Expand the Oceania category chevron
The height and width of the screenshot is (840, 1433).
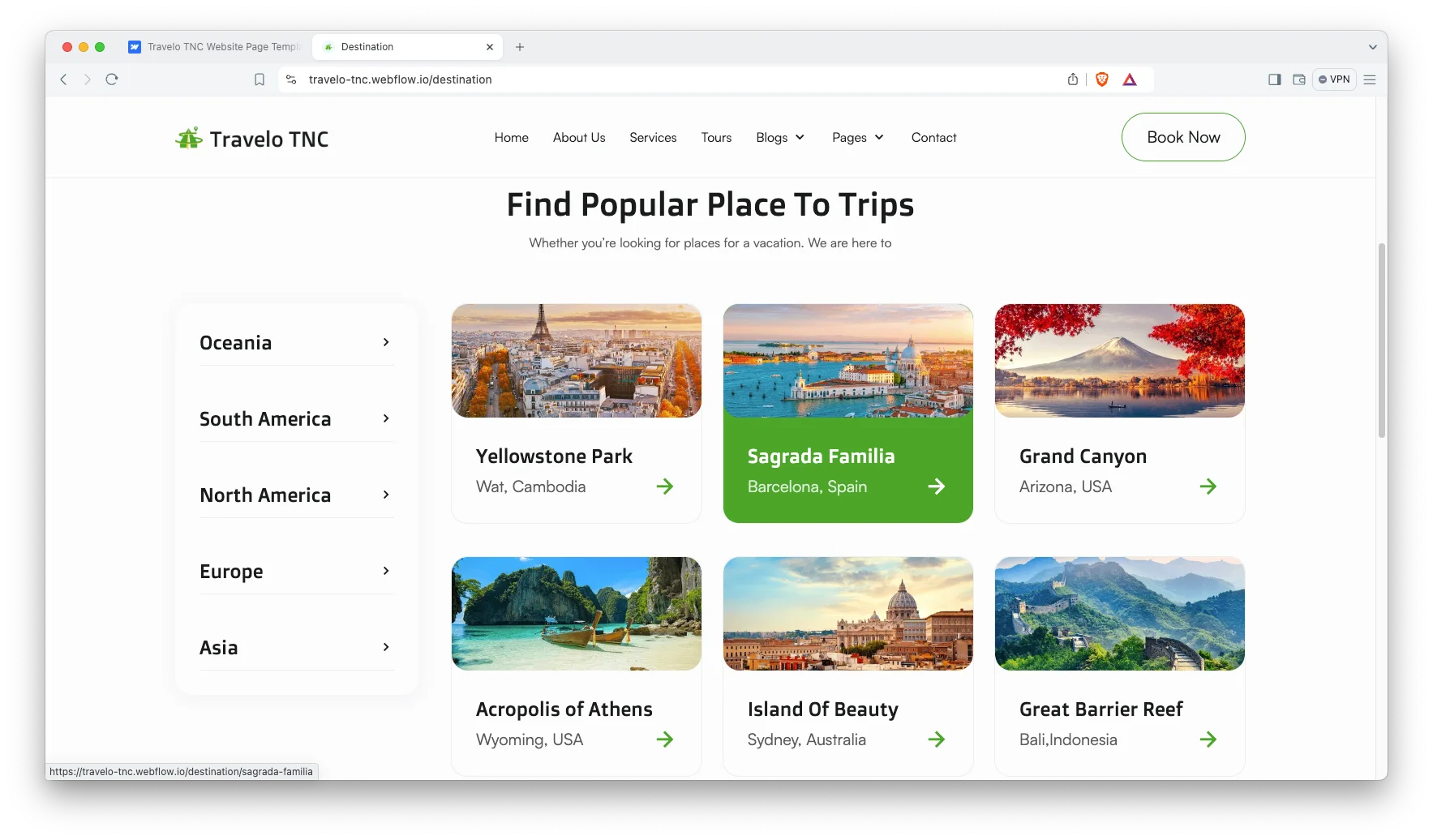coord(386,342)
